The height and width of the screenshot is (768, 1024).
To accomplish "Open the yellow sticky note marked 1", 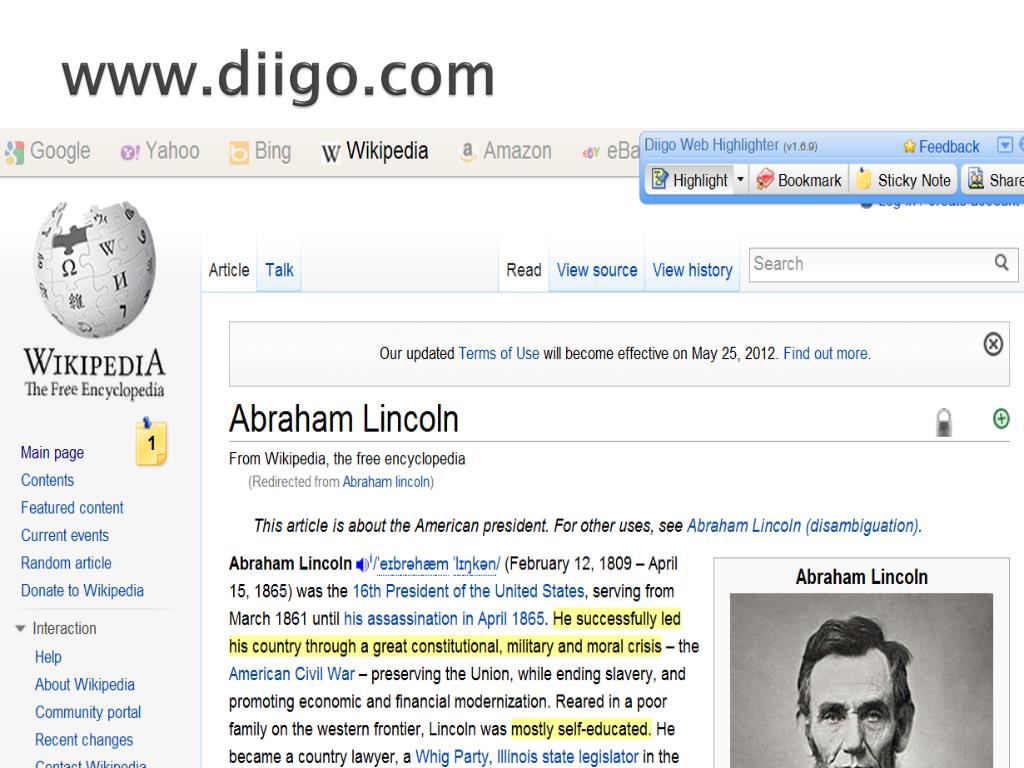I will (151, 442).
